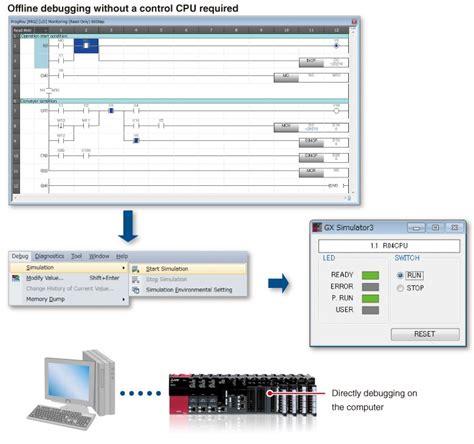Click the green P.RUN LED indicator
474x444 pixels.
[x=370, y=298]
